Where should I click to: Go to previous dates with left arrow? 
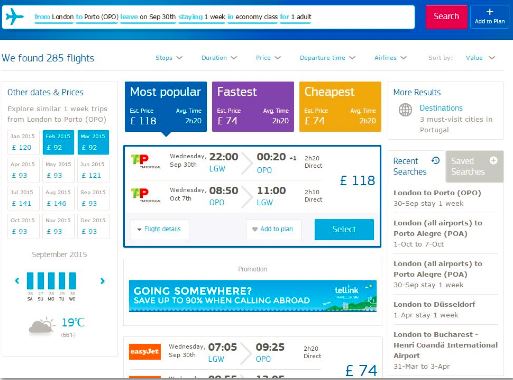(17, 281)
